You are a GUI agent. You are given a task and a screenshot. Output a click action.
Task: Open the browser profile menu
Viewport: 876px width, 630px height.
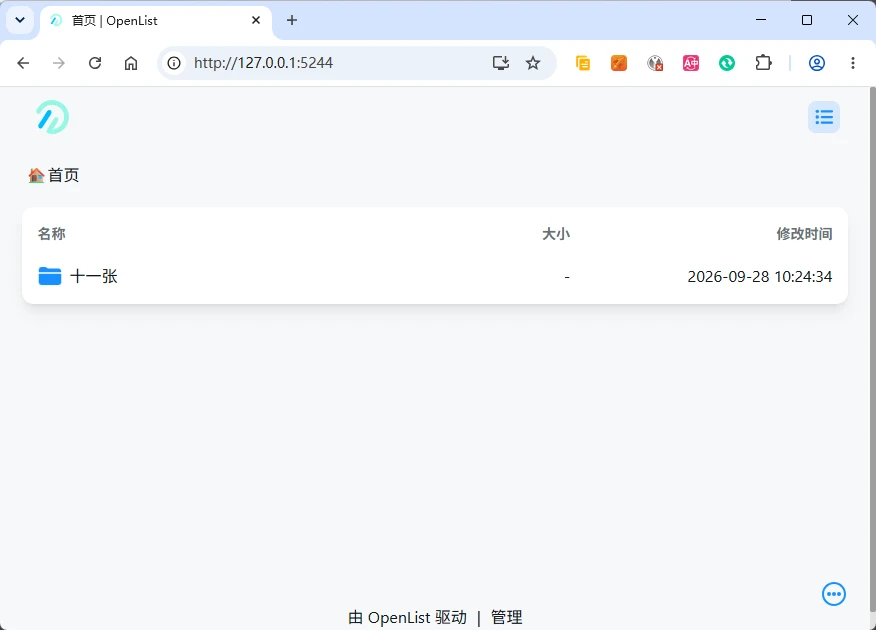click(817, 63)
